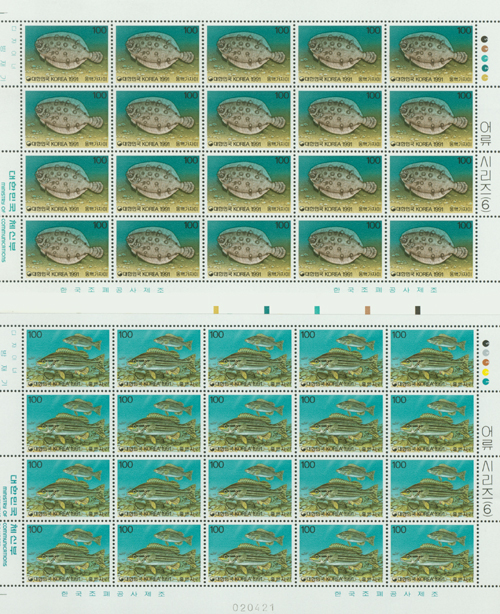Screen dimensions: 500x614
Task: Click the serial number 020421
Action: (x=253, y=607)
